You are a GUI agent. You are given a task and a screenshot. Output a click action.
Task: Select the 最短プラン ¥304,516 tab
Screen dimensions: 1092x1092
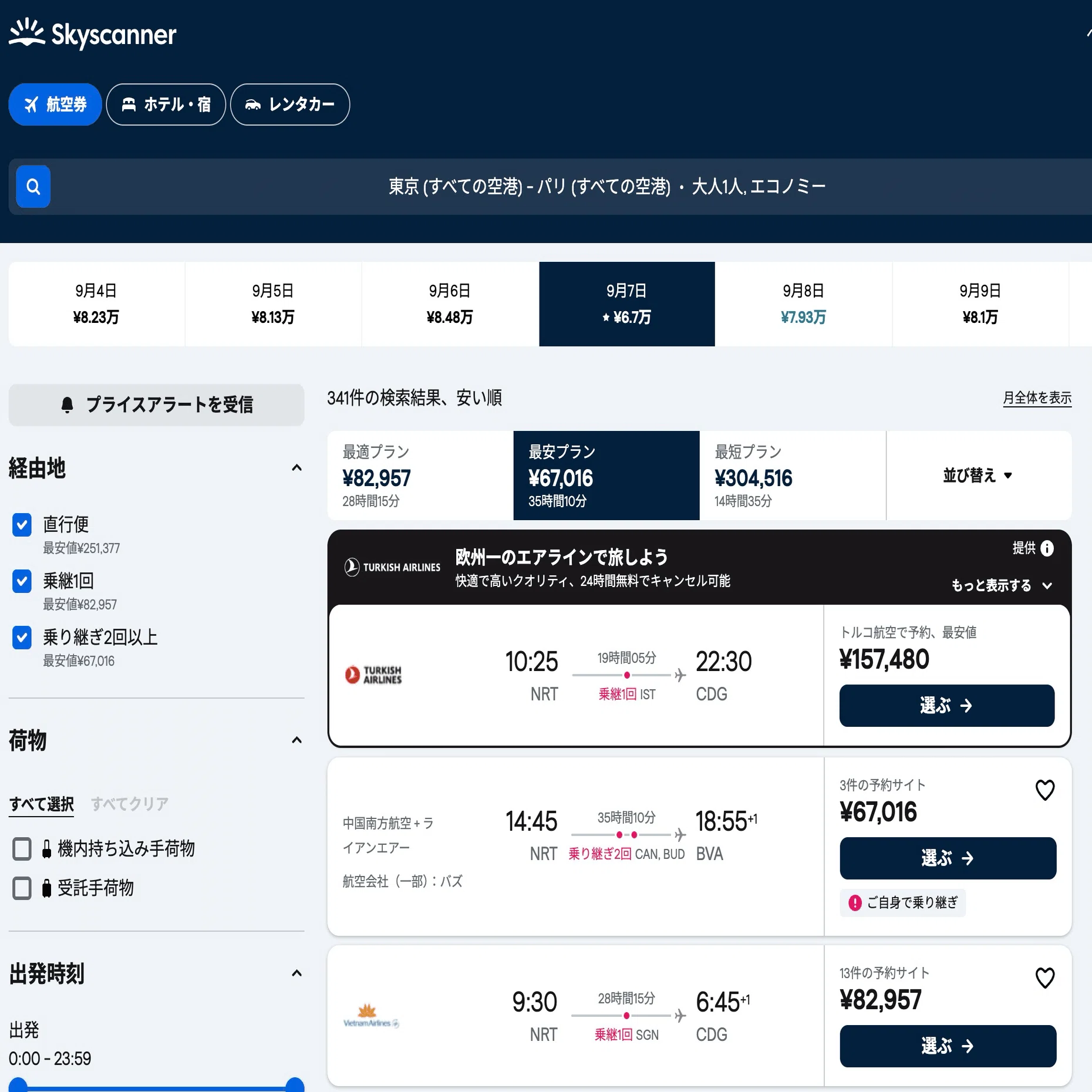[x=793, y=476]
